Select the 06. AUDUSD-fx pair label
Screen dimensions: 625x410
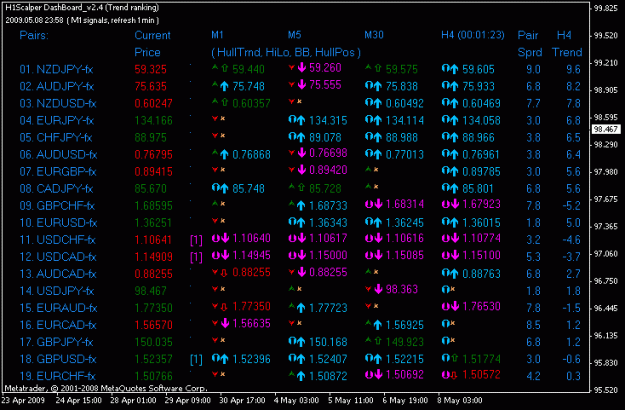[58, 155]
